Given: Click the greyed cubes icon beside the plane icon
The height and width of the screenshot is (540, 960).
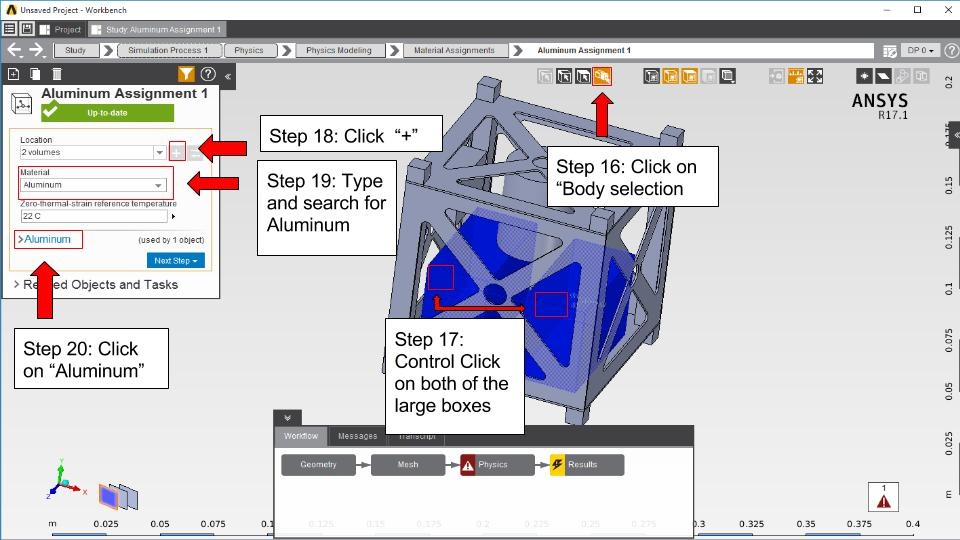Looking at the screenshot, I should 902,77.
